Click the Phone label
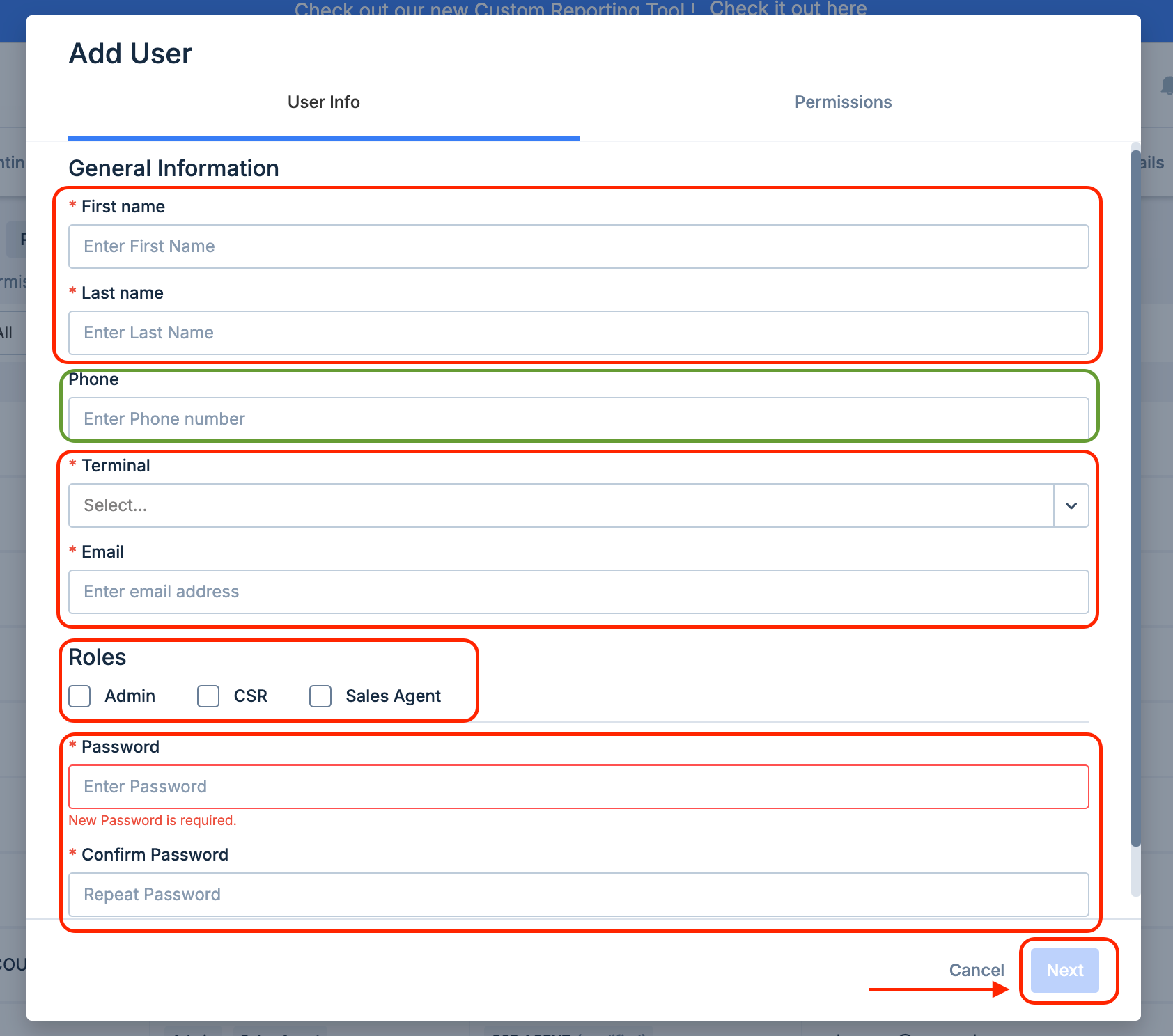Image resolution: width=1173 pixels, height=1036 pixels. pyautogui.click(x=93, y=379)
